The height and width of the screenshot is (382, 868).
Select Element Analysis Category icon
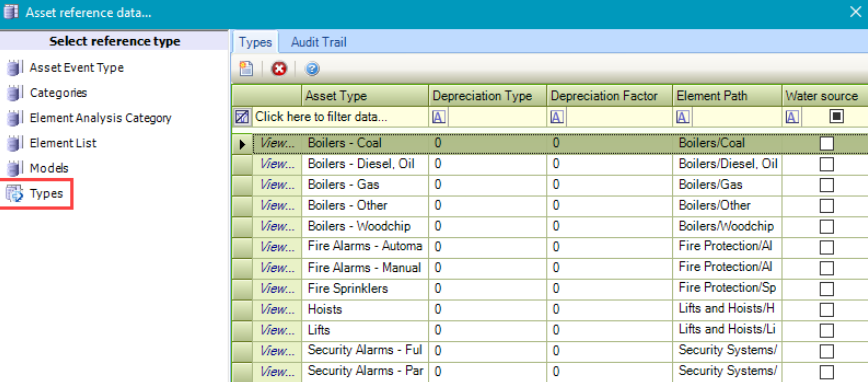click(13, 118)
